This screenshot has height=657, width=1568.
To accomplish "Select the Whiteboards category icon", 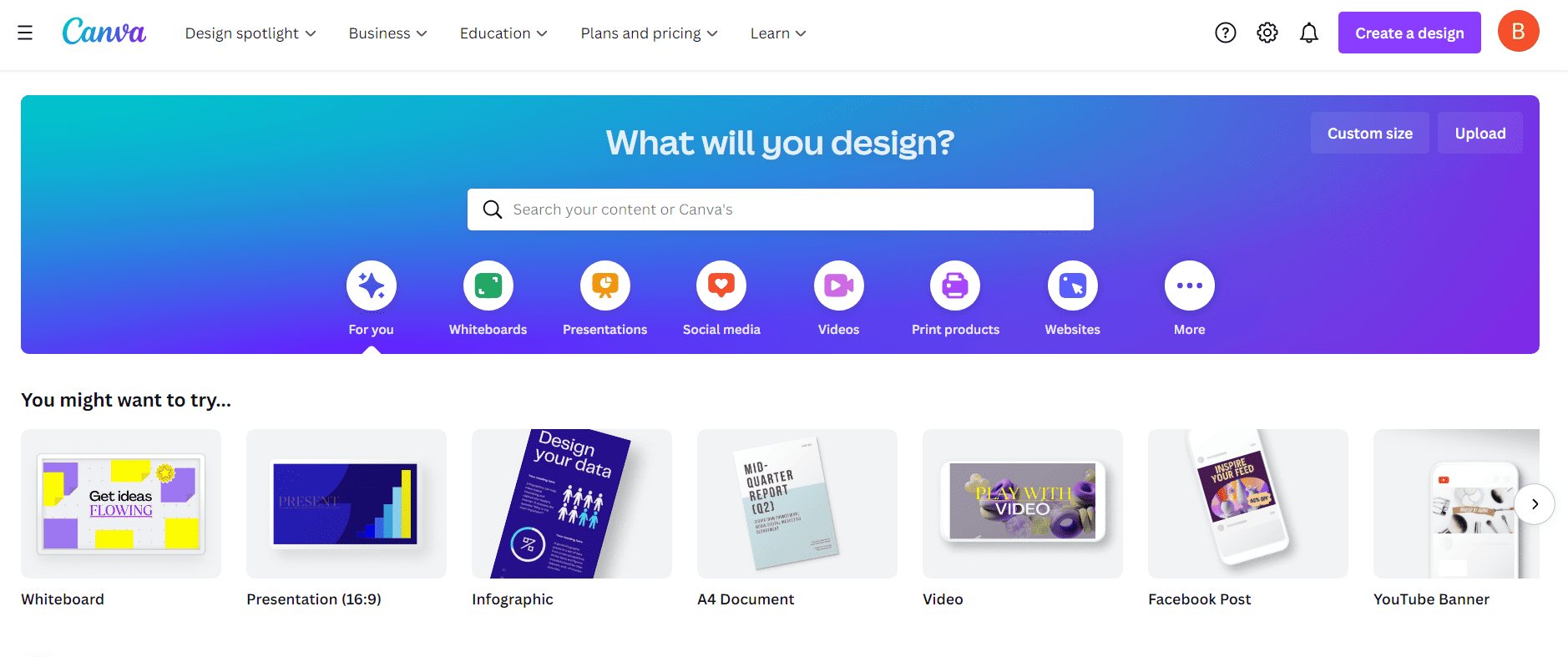I will (x=488, y=286).
